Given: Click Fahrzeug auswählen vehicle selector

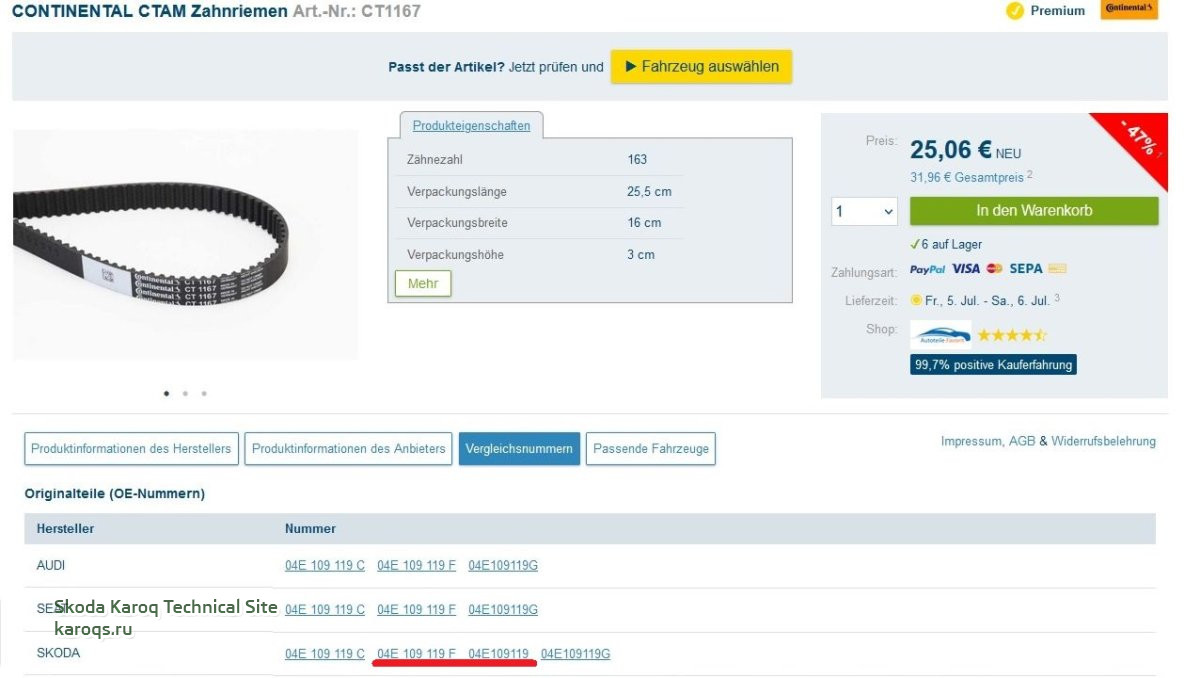Looking at the screenshot, I should click(x=701, y=67).
